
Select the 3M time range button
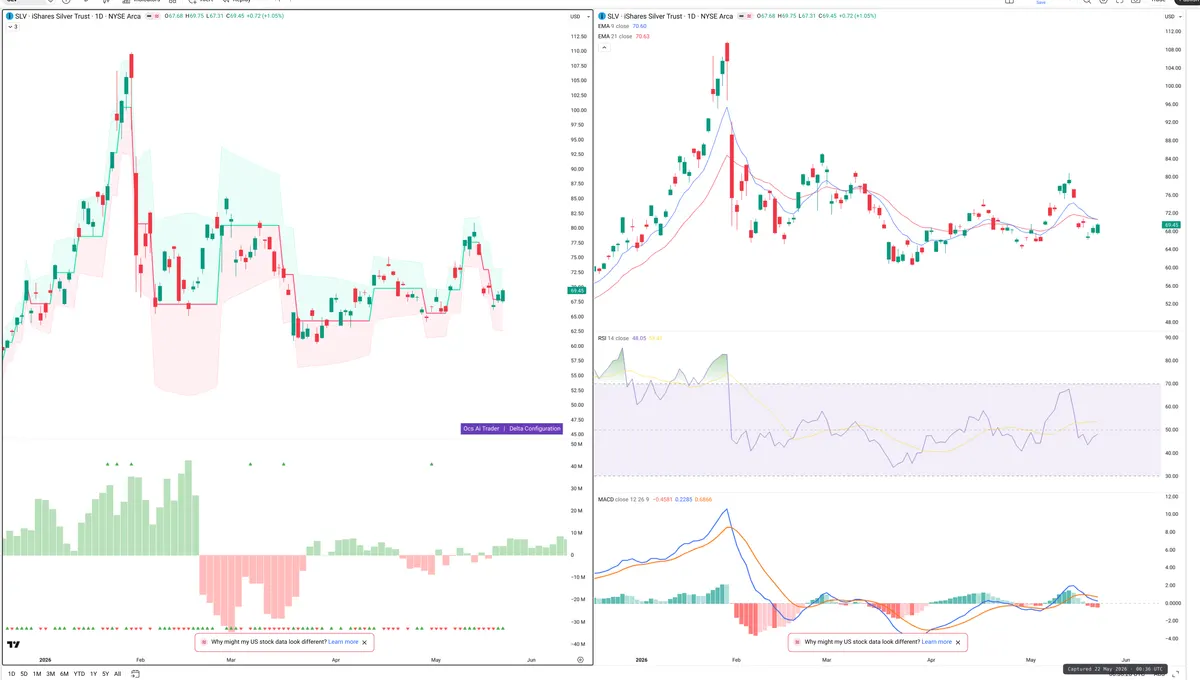tap(50, 674)
